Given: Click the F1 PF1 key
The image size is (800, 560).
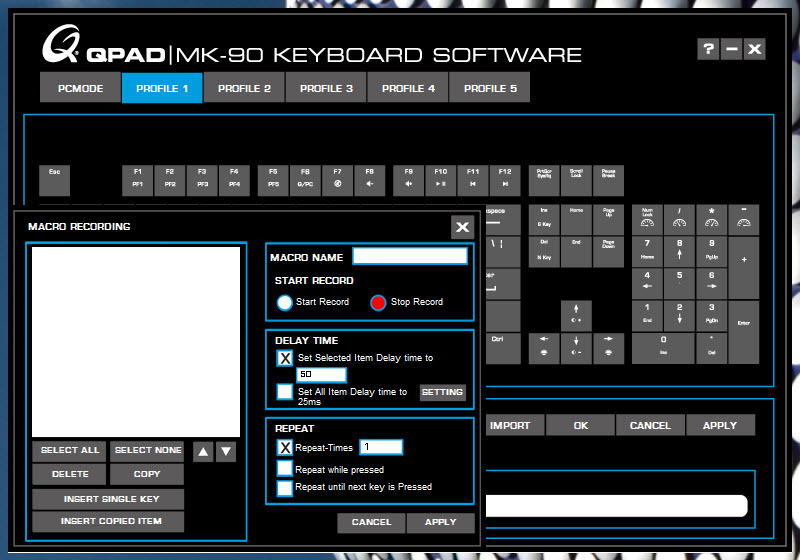Looking at the screenshot, I should coord(137,181).
